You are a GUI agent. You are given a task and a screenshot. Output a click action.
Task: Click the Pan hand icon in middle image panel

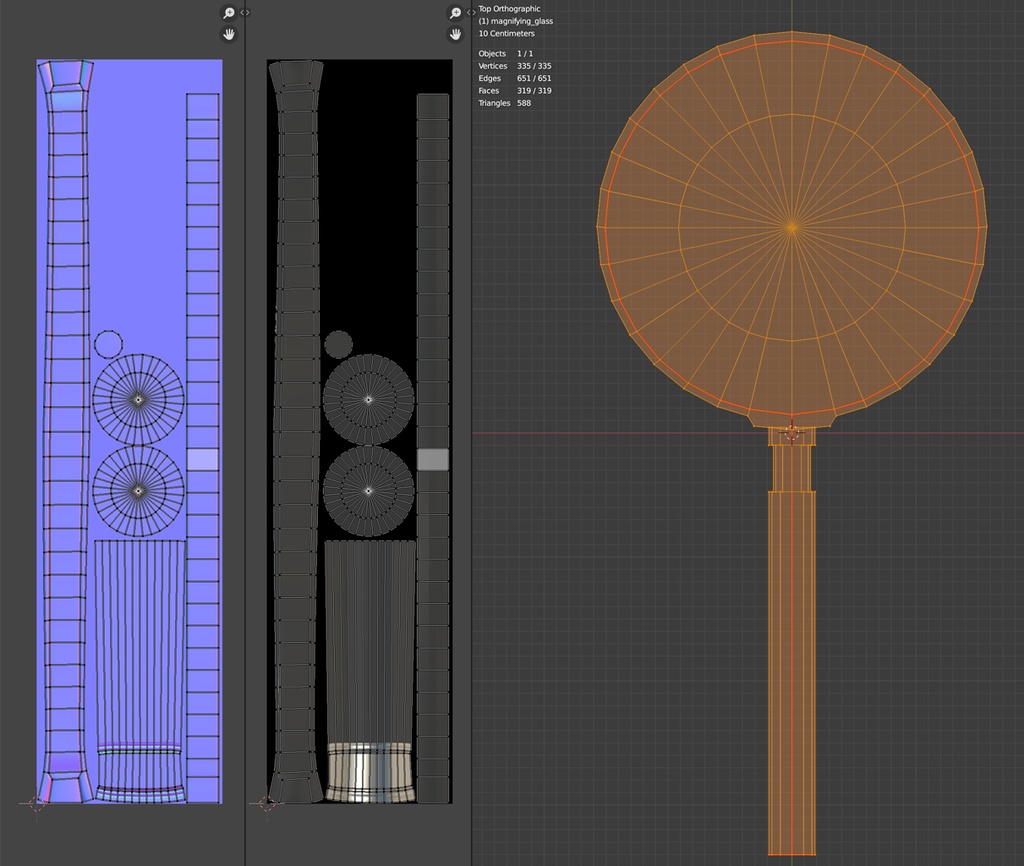tap(454, 33)
